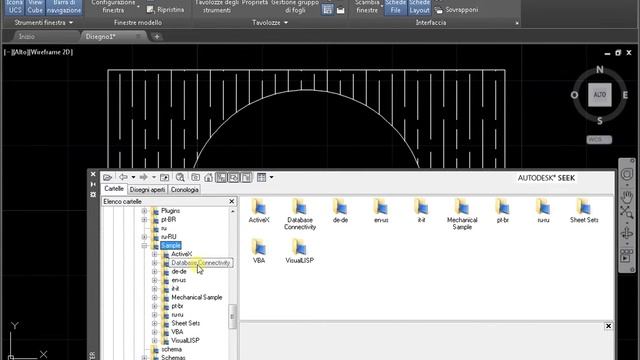This screenshot has width=640, height=360.
Task: Select the Zoom extents tool in navigation bar
Action: point(627,213)
